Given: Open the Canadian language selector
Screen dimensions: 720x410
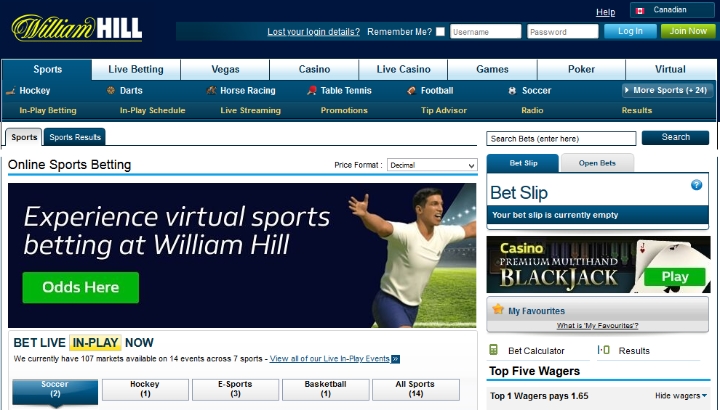Looking at the screenshot, I should pos(672,10).
